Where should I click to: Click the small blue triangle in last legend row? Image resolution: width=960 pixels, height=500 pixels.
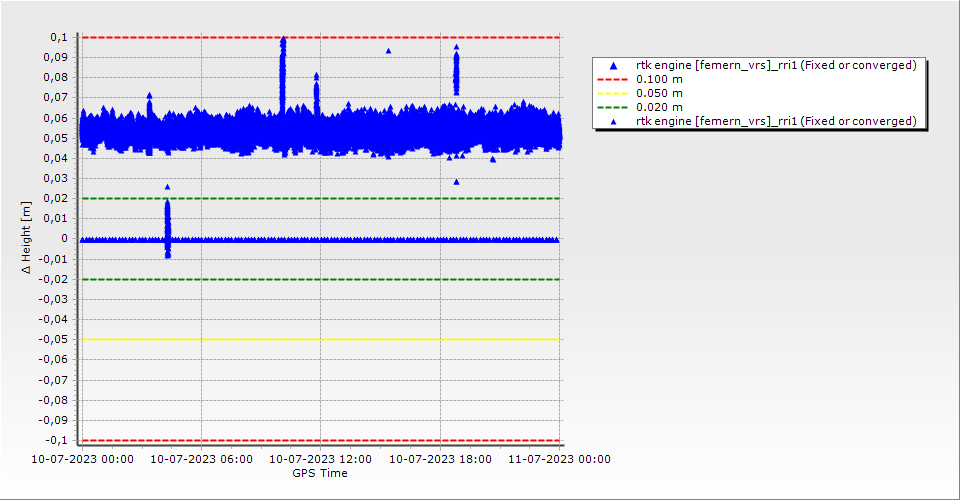click(x=614, y=121)
